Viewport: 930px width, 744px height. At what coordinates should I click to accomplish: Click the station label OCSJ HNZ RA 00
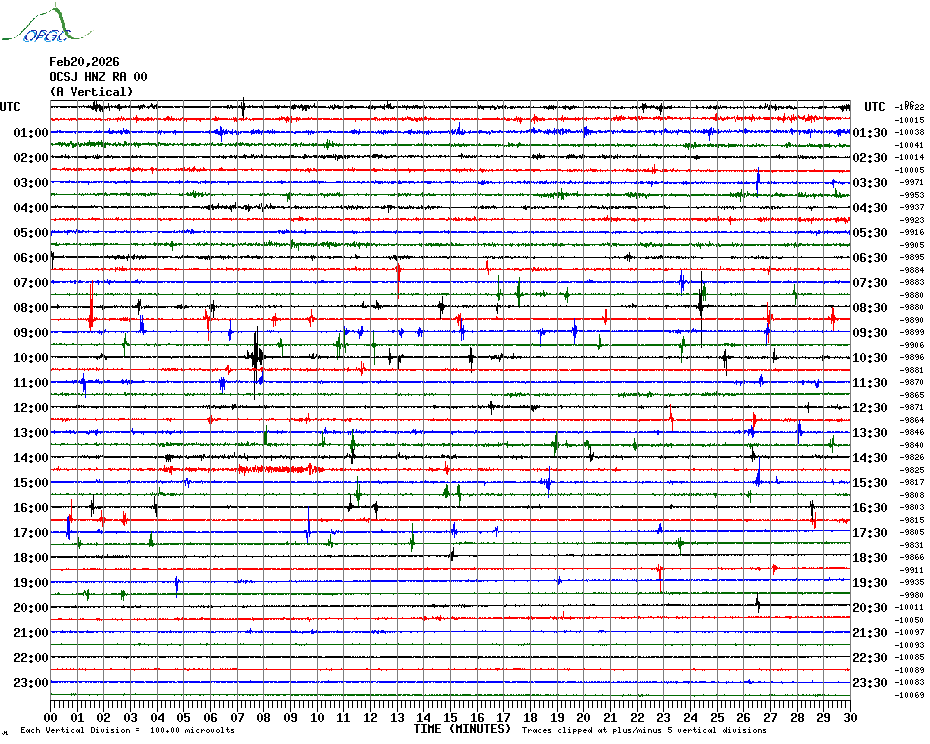[98, 77]
